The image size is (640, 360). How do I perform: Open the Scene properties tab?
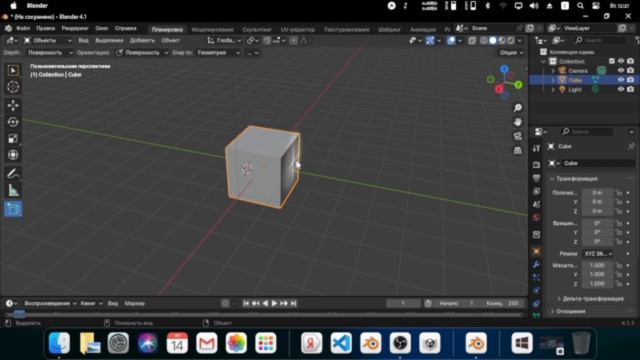(536, 204)
